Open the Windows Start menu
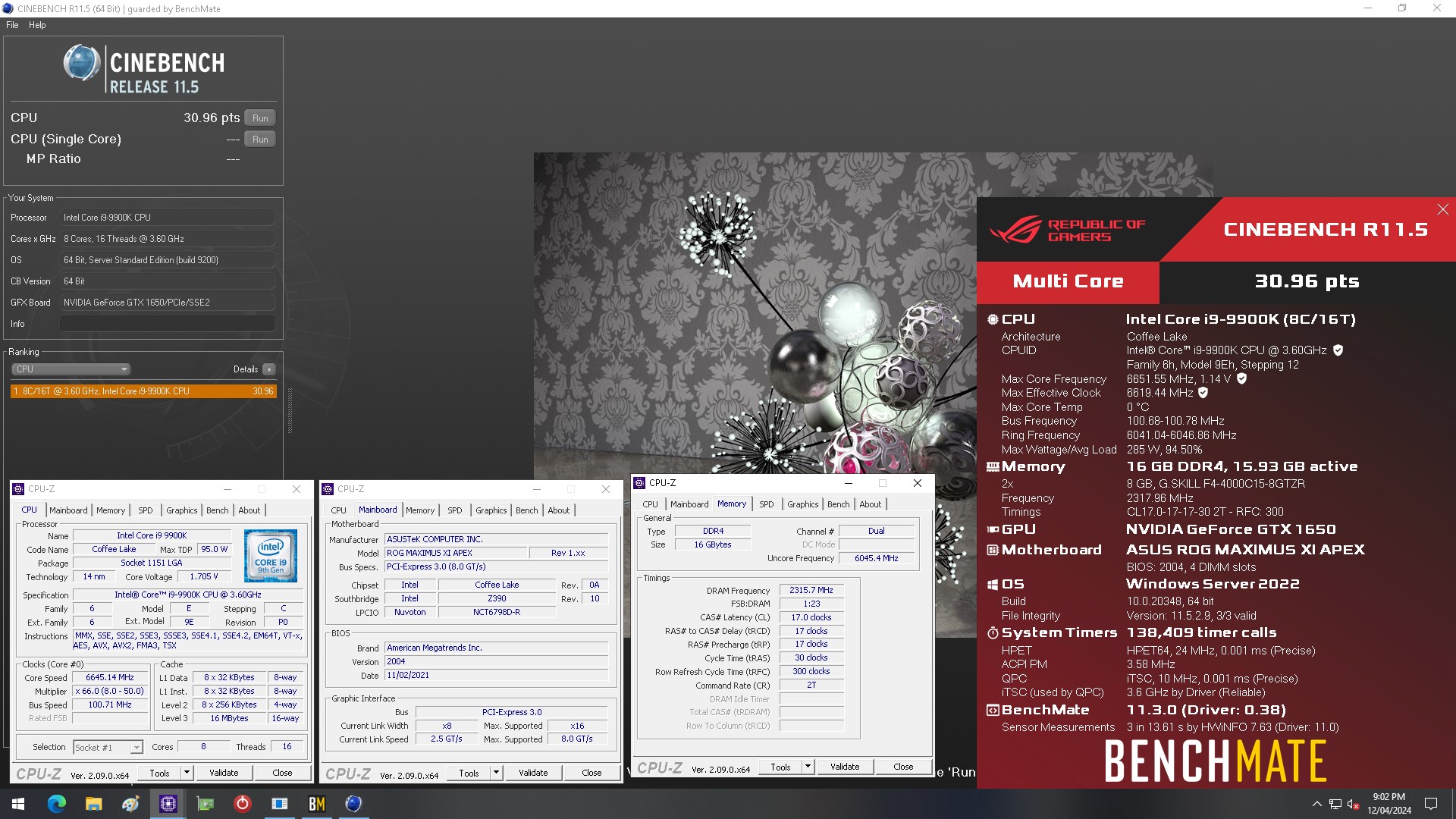This screenshot has height=819, width=1456. point(18,804)
